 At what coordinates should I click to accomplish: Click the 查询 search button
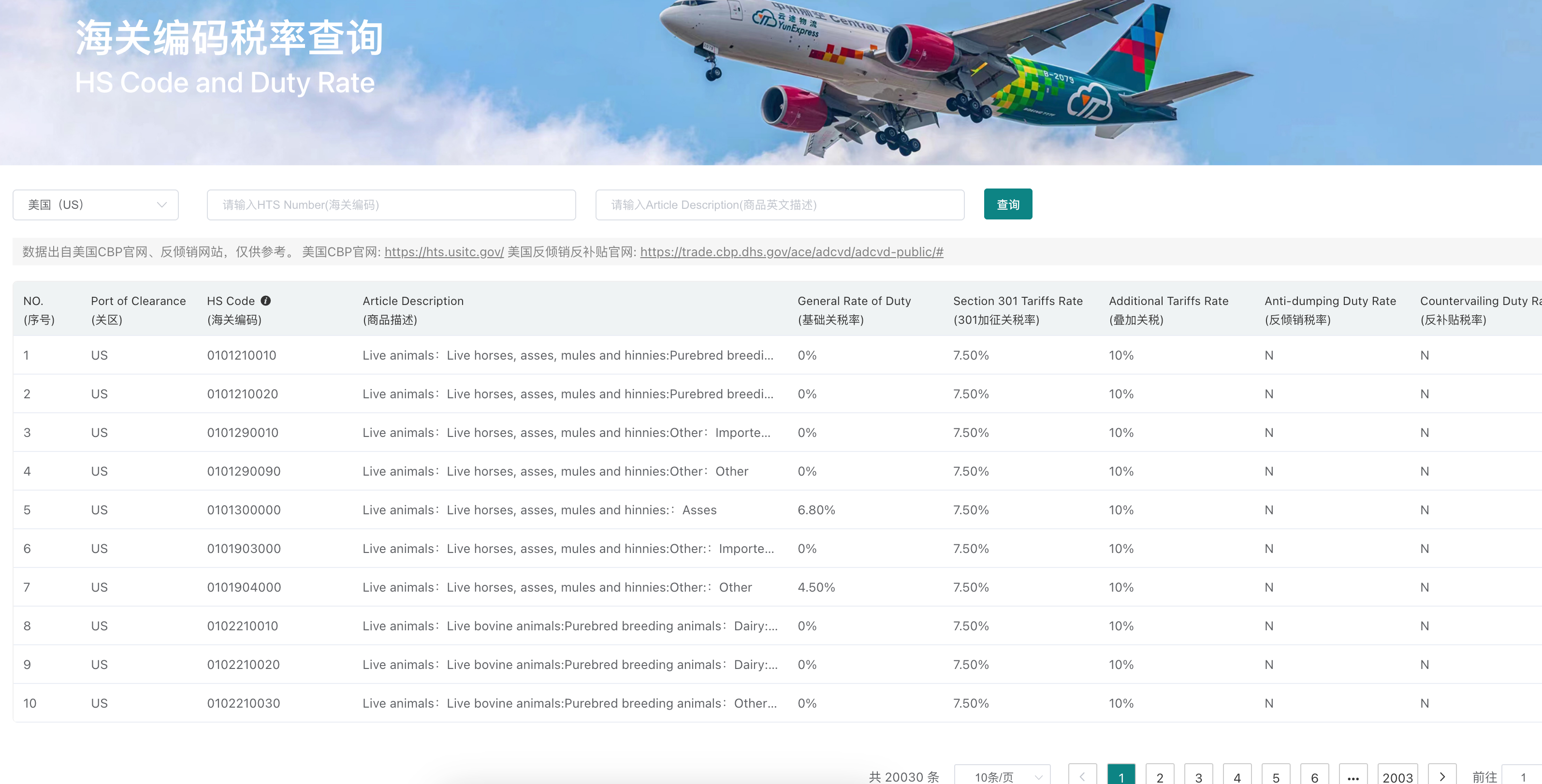(1008, 204)
